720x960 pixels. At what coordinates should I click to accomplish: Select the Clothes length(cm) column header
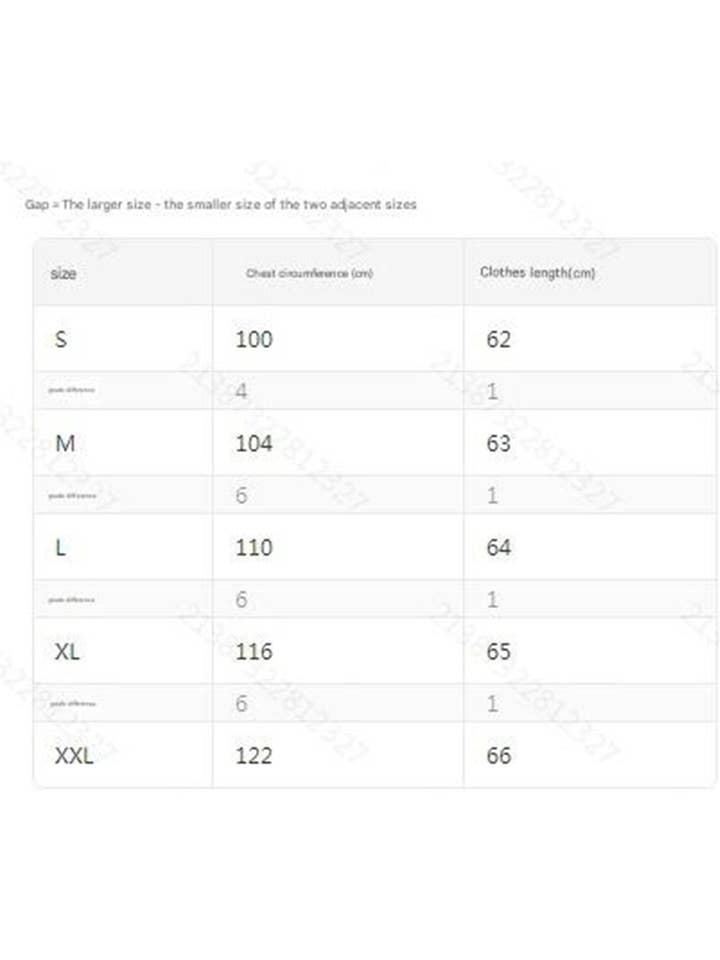[x=537, y=272]
